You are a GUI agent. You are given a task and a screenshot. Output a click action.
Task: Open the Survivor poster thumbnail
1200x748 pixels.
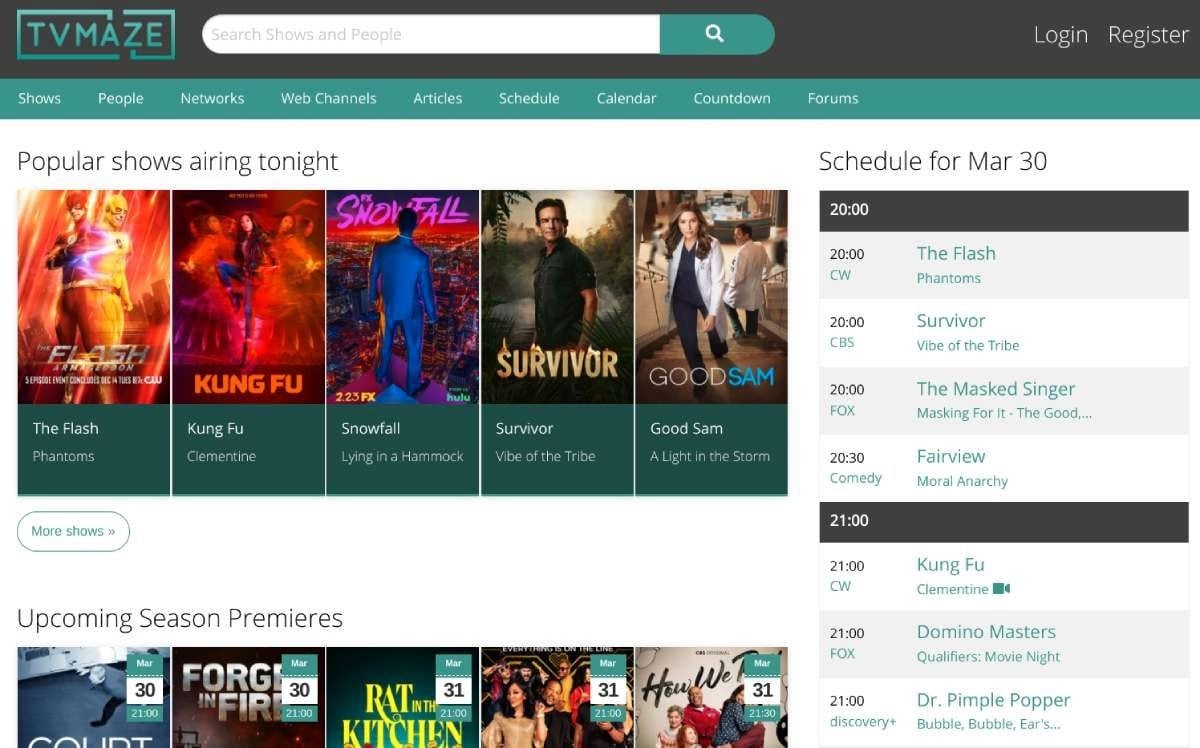click(557, 297)
